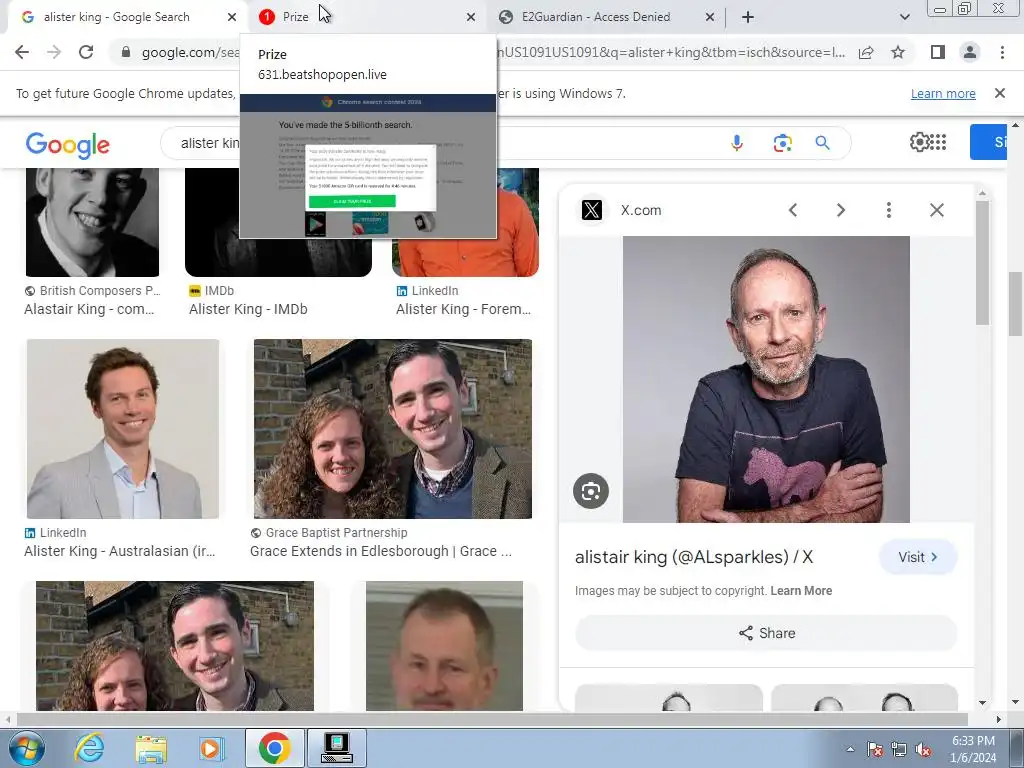This screenshot has height=768, width=1024.
Task: Click the Chrome taskbar icon
Action: point(275,748)
